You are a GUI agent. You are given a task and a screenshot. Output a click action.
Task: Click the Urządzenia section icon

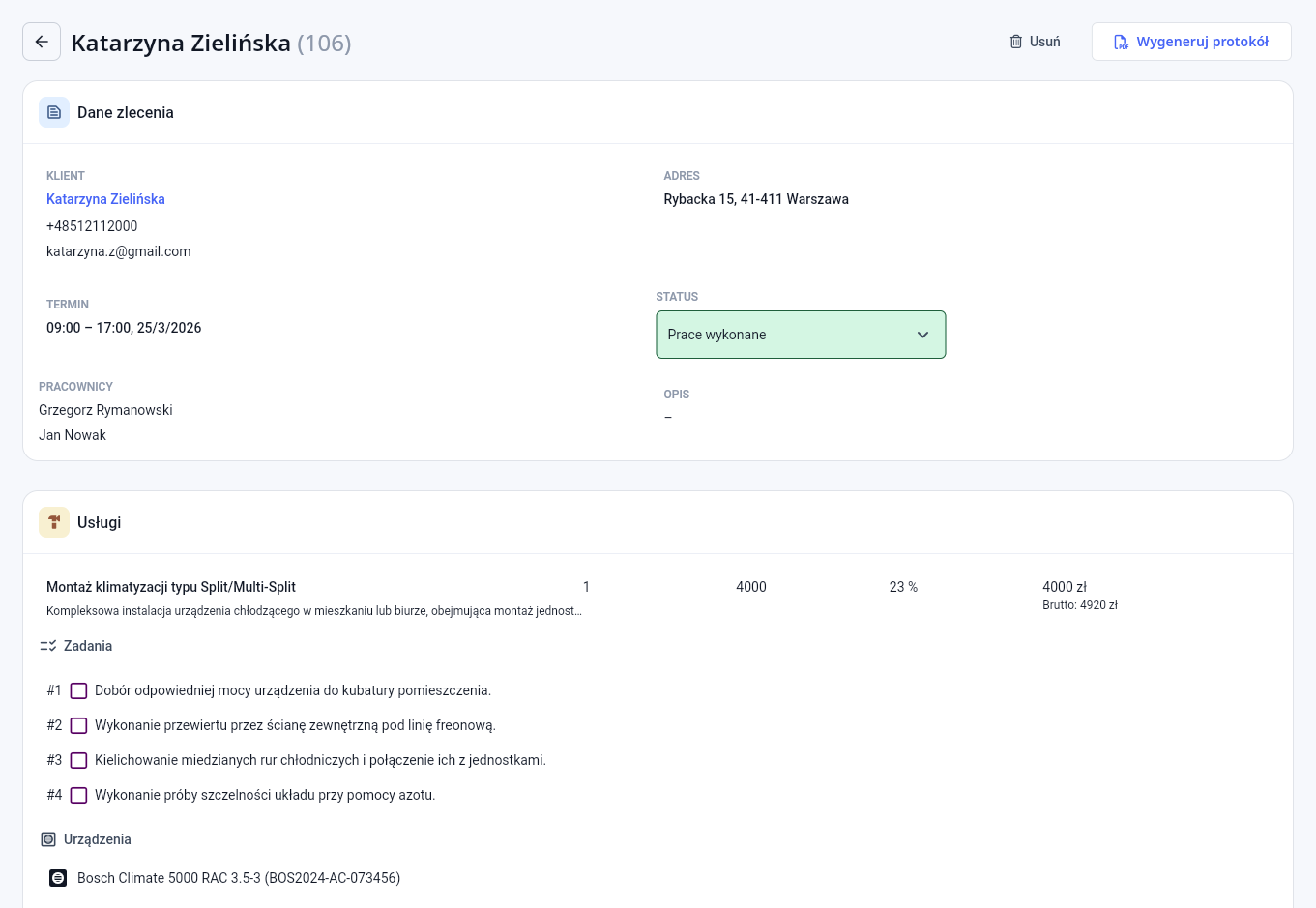point(48,839)
